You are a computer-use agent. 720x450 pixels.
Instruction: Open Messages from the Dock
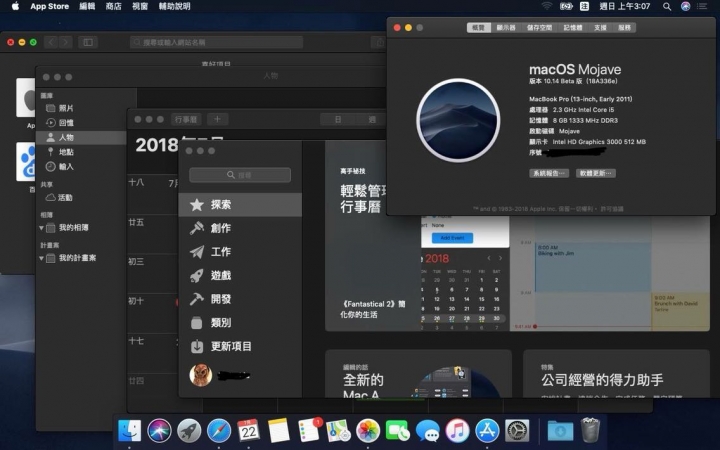coord(428,431)
